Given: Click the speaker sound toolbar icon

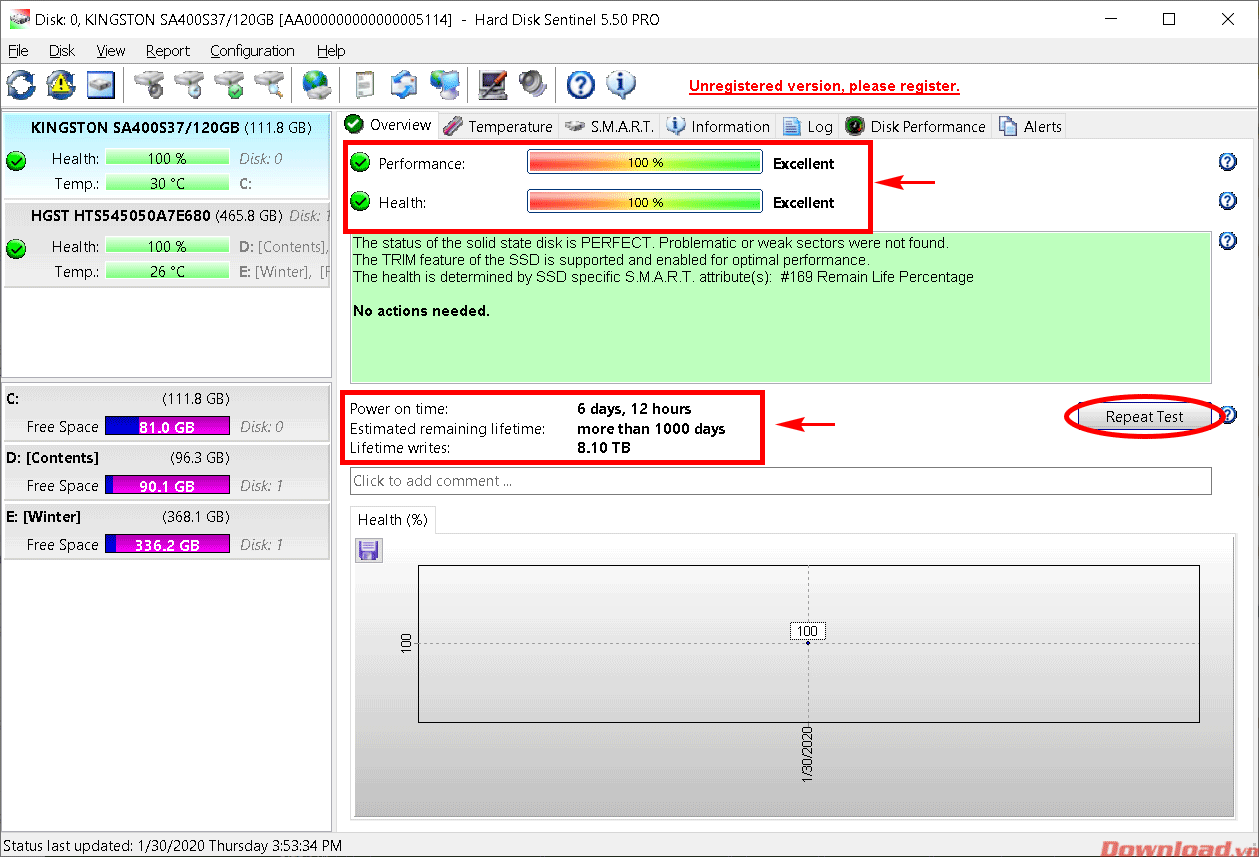Looking at the screenshot, I should [532, 85].
